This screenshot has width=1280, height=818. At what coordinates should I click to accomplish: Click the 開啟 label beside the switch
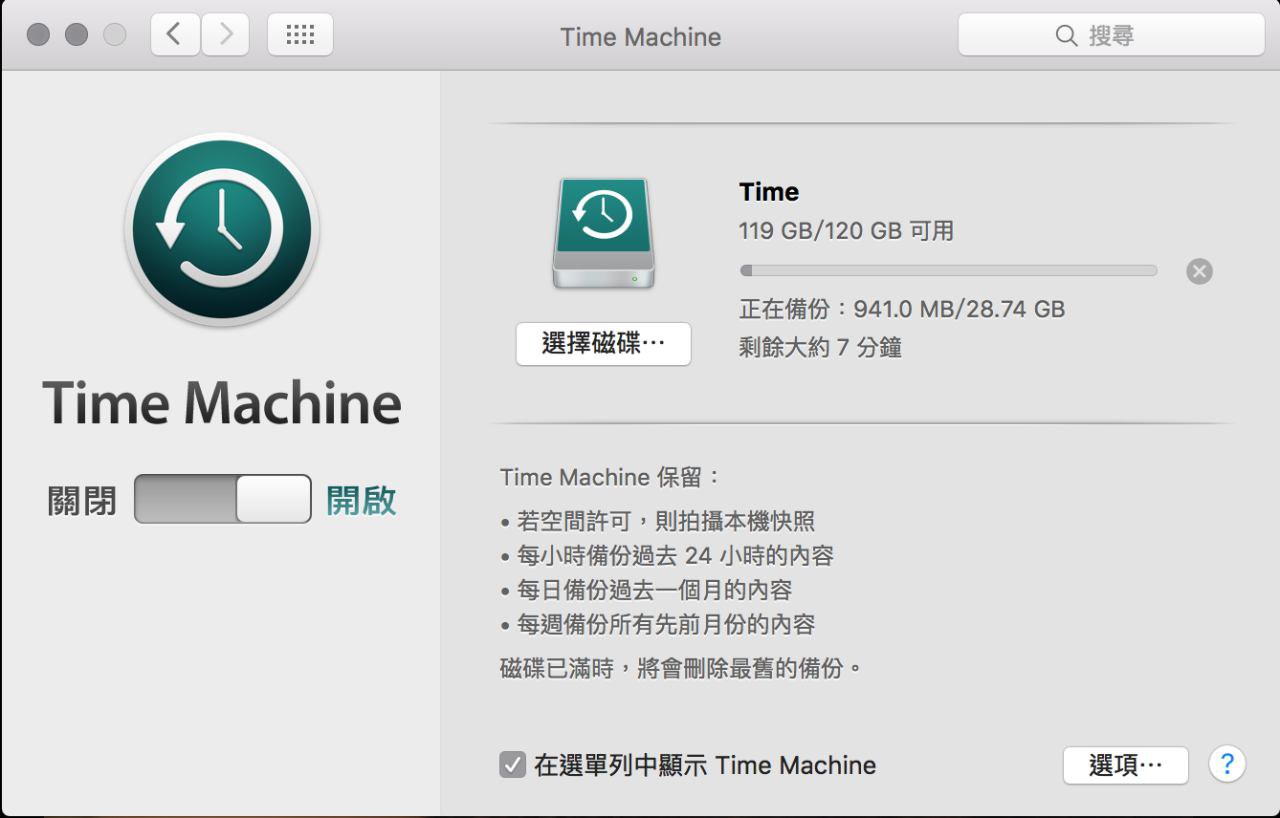(x=361, y=500)
